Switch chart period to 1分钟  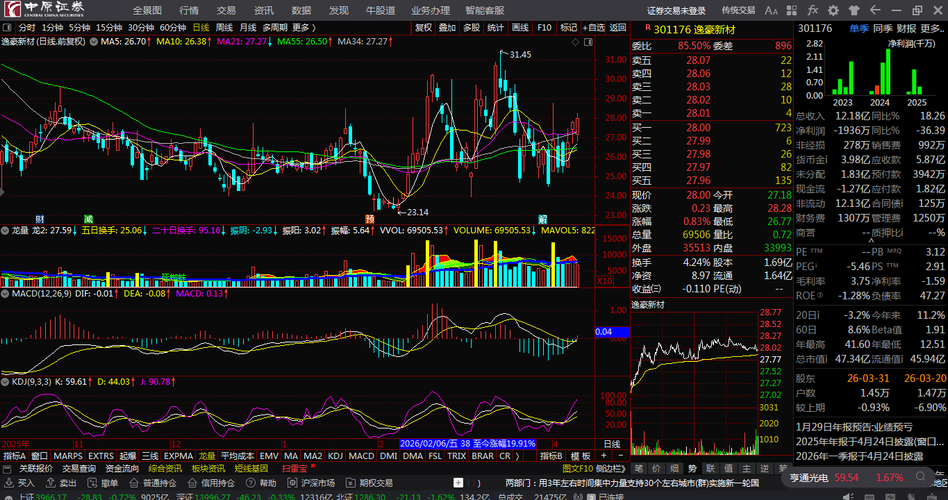53,28
